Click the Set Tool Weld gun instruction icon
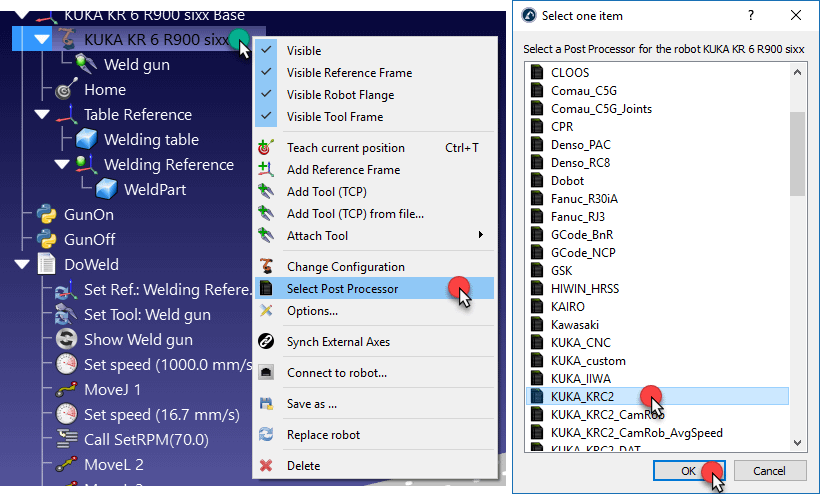 [x=66, y=314]
